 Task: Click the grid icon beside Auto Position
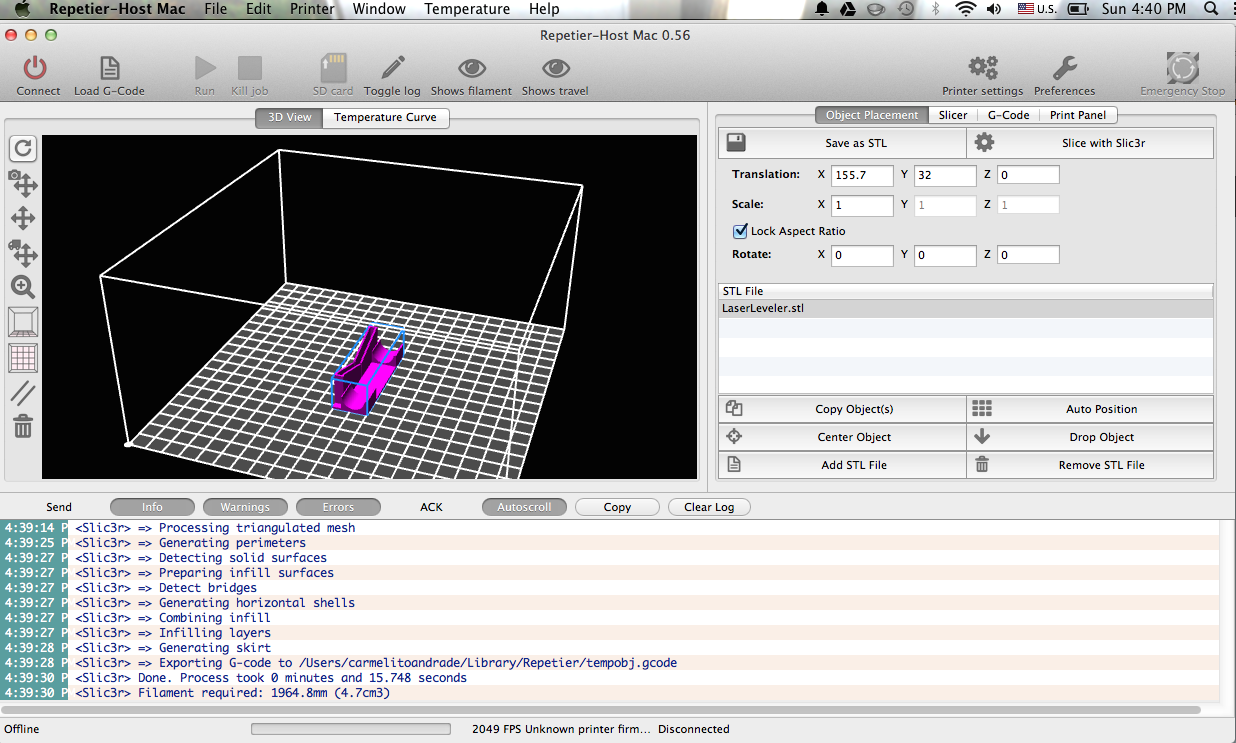pos(982,408)
